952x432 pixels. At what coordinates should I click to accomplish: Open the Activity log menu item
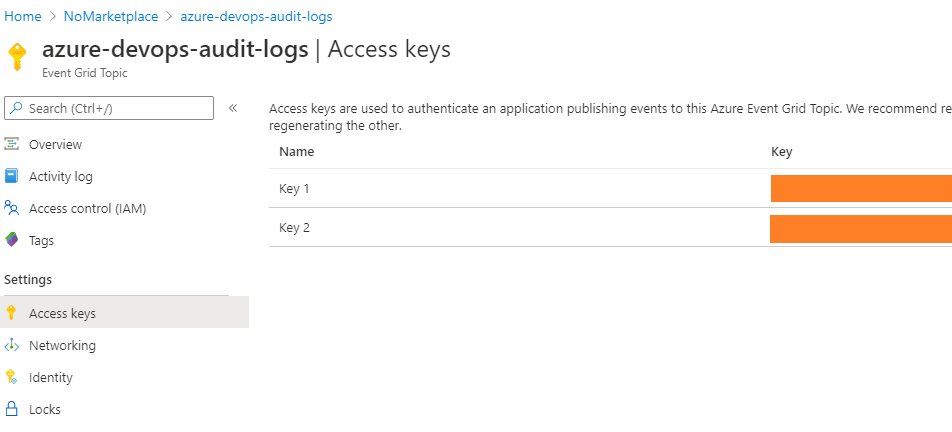click(60, 177)
